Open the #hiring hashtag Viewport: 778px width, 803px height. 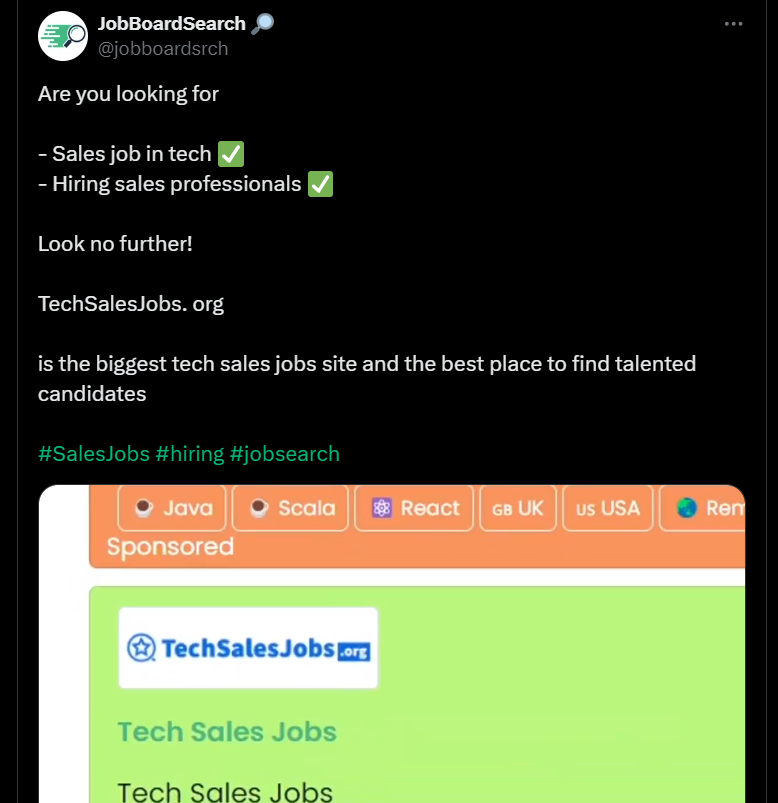190,454
